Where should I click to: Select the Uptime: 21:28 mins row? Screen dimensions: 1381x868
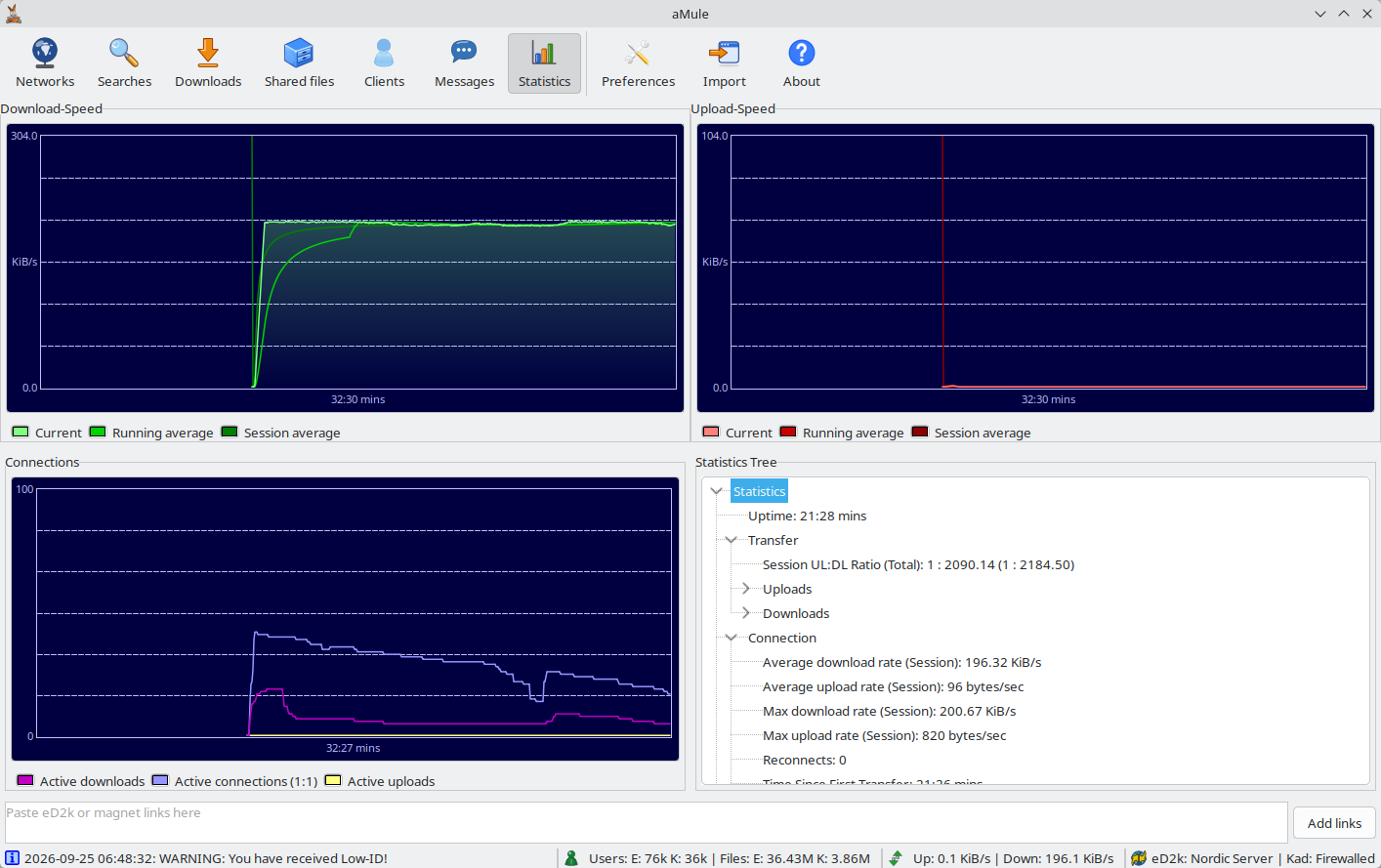(x=807, y=516)
